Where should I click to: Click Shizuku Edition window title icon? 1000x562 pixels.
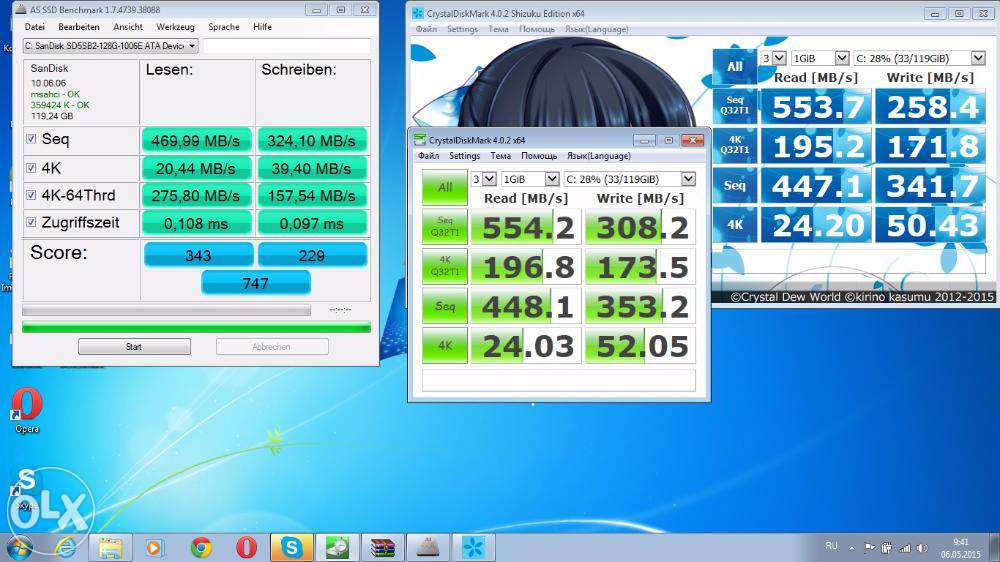point(418,13)
